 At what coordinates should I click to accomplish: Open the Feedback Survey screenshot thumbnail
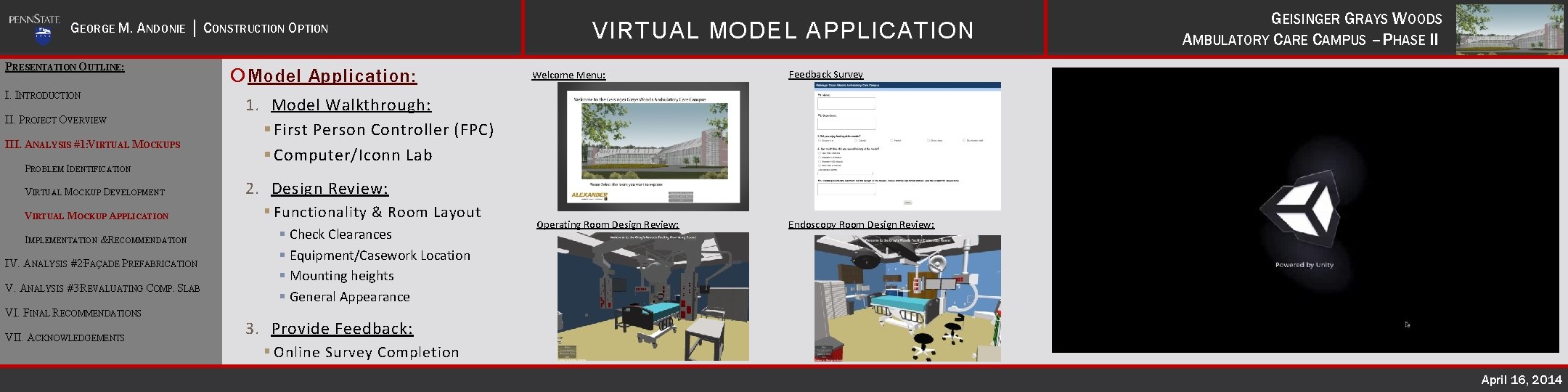(907, 147)
